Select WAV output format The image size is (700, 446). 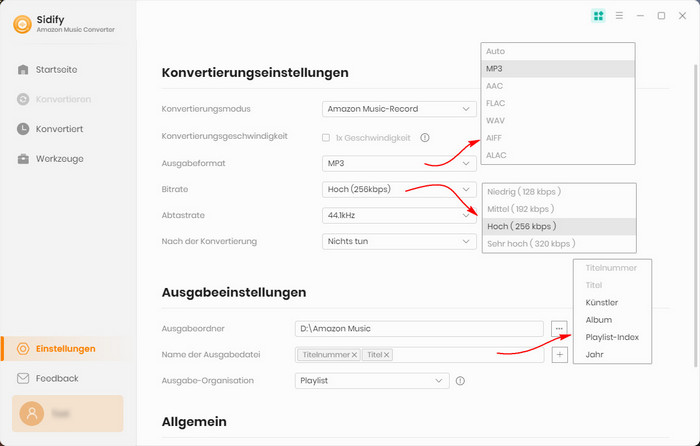point(558,121)
